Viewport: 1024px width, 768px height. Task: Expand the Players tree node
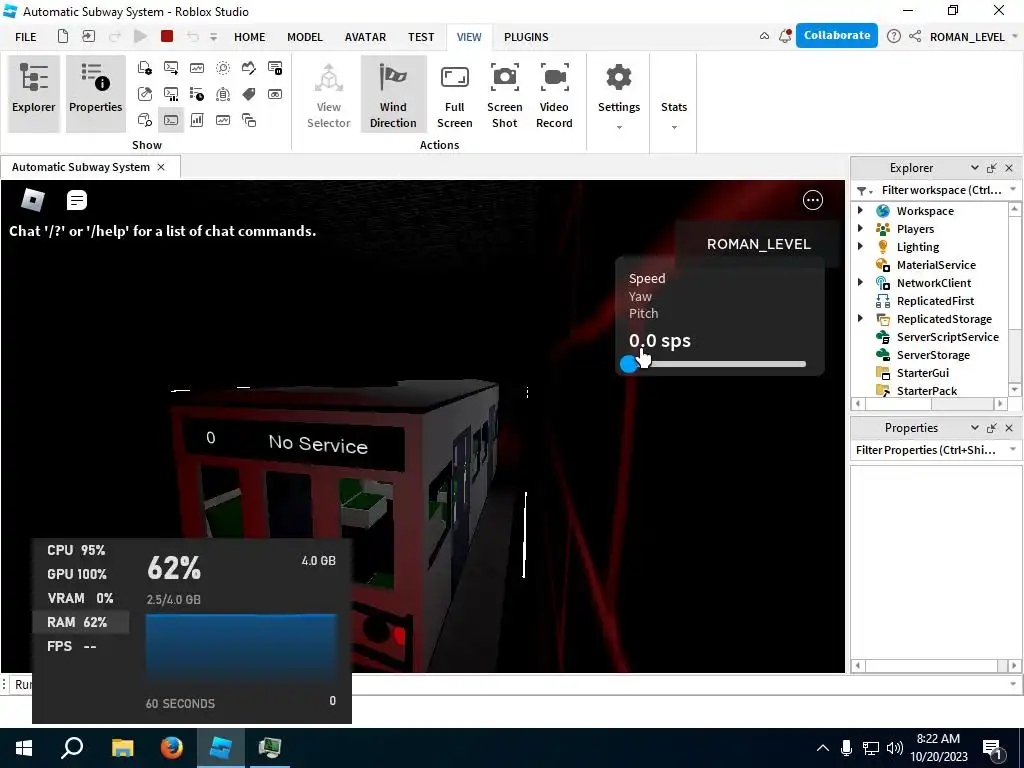860,229
